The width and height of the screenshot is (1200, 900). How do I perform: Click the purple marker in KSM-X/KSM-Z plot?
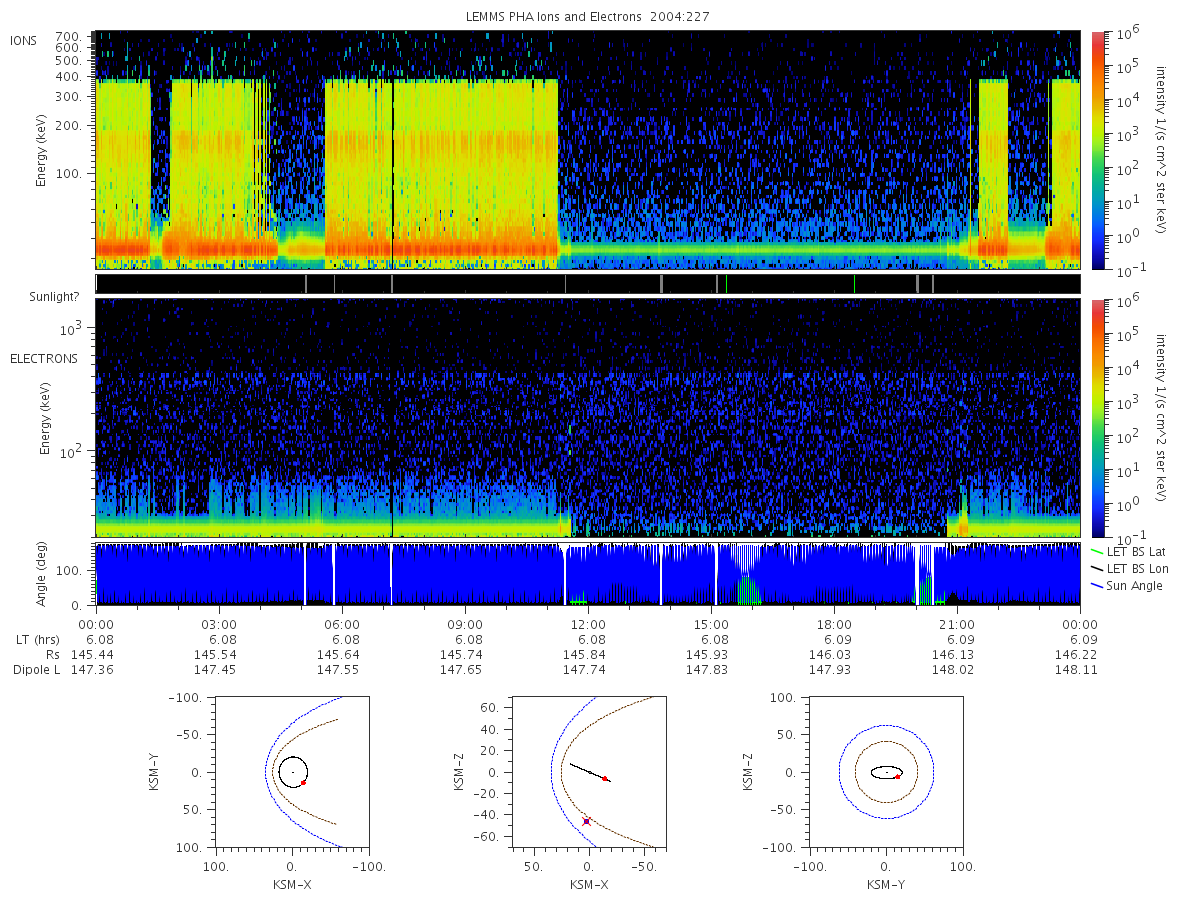pos(587,821)
